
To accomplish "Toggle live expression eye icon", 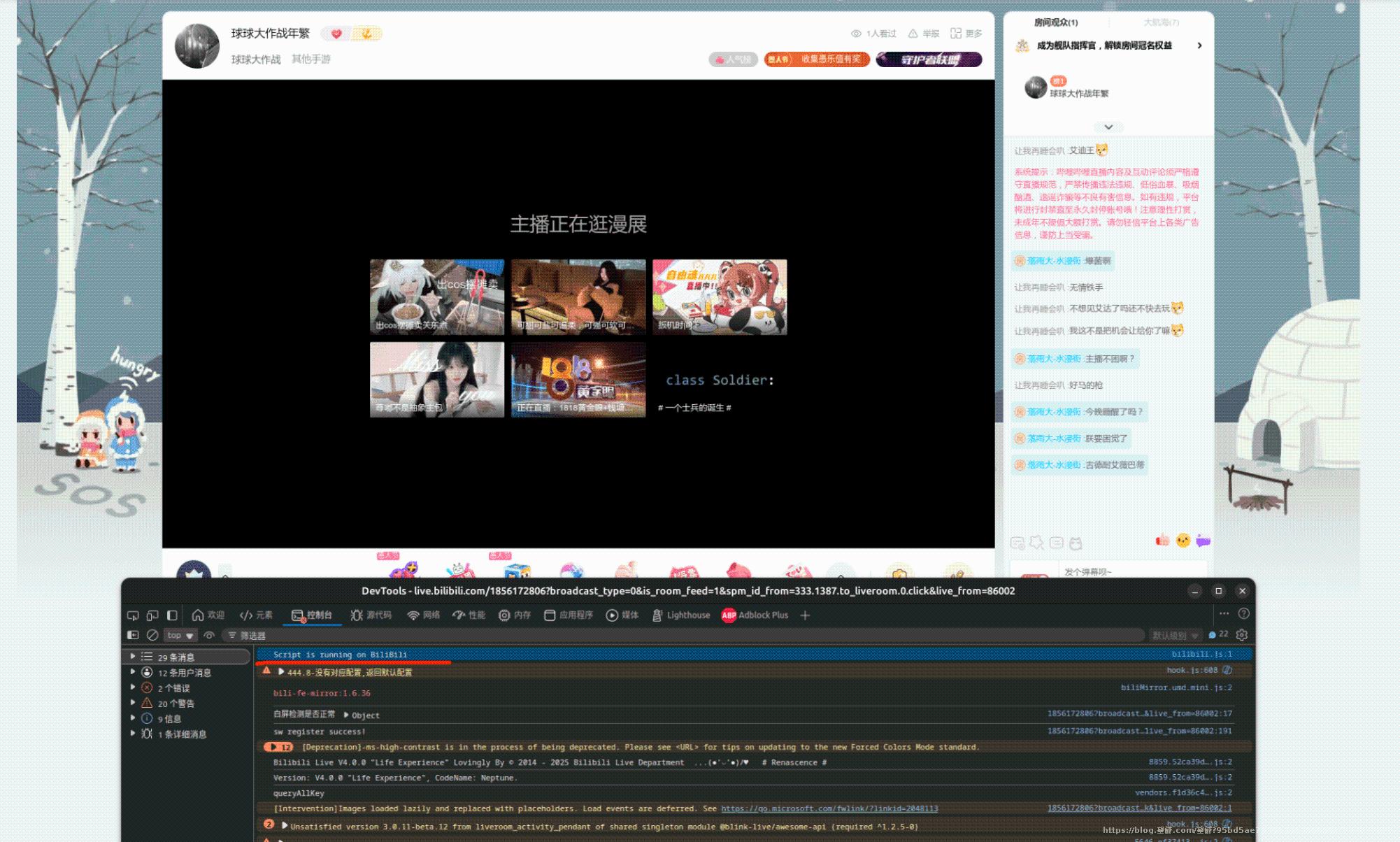I will [209, 635].
